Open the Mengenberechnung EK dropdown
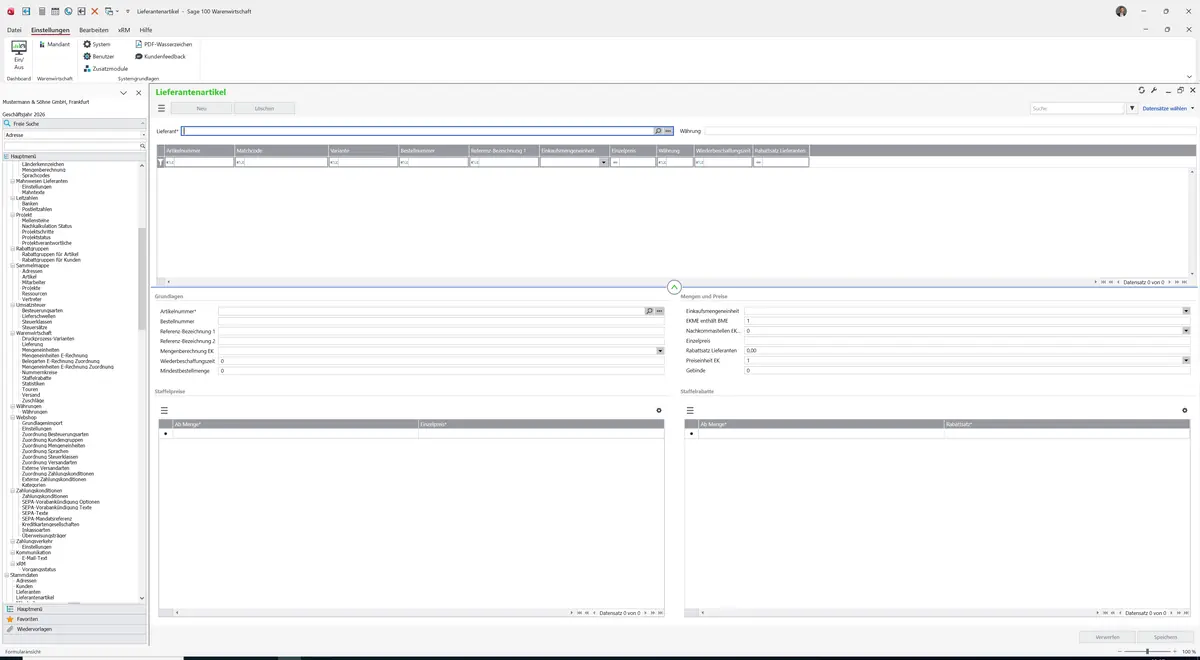This screenshot has height=660, width=1200. (660, 351)
